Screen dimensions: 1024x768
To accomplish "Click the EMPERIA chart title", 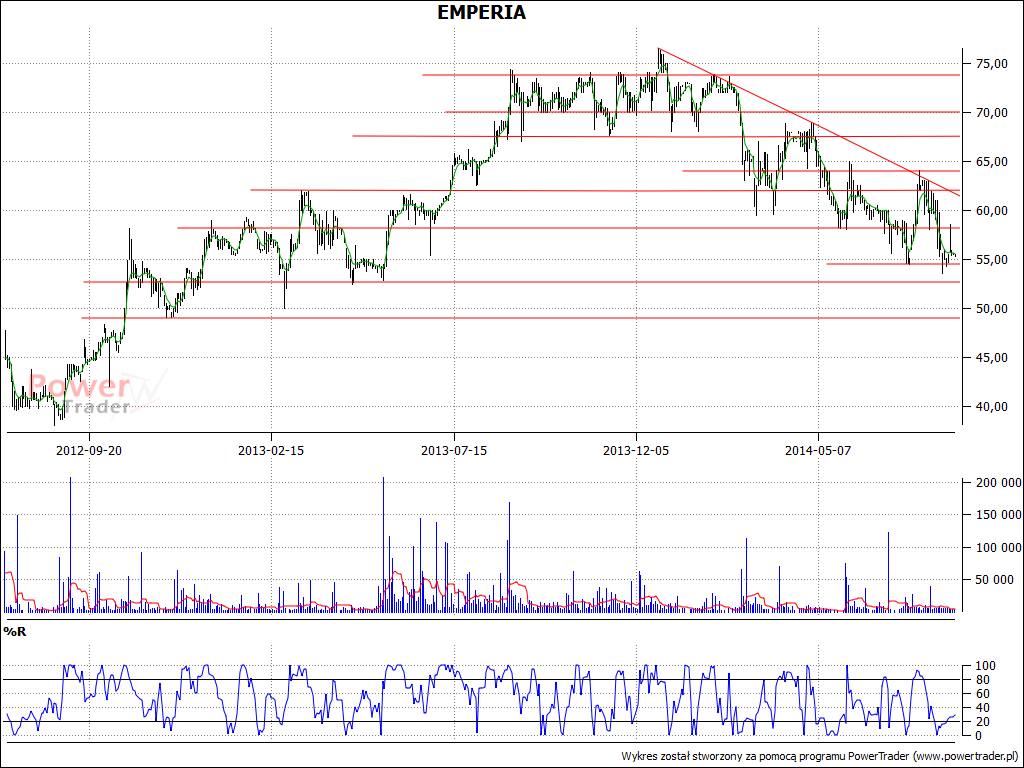I will (481, 12).
